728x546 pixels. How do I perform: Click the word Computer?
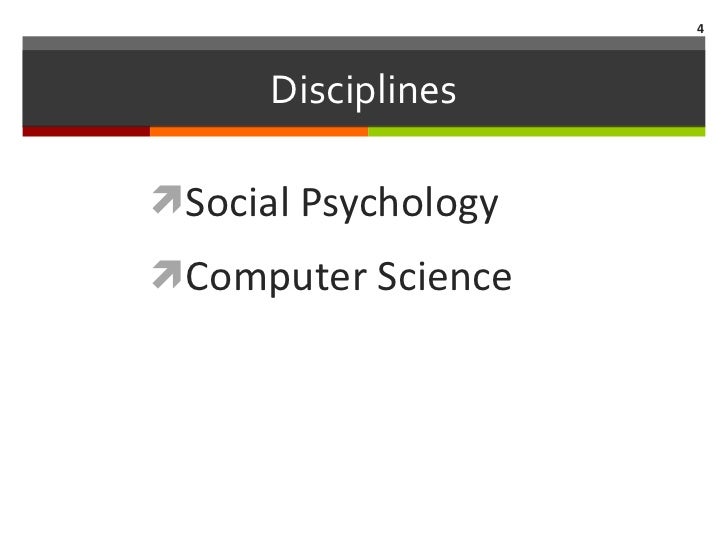[x=276, y=278]
